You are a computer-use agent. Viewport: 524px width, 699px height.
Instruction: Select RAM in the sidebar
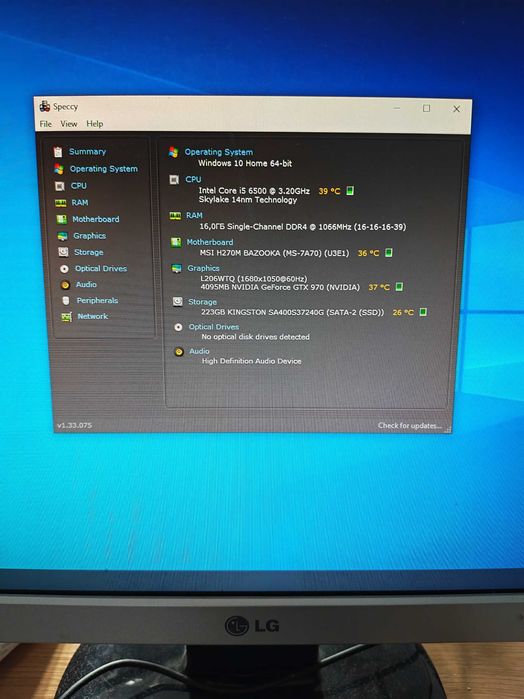[x=80, y=203]
